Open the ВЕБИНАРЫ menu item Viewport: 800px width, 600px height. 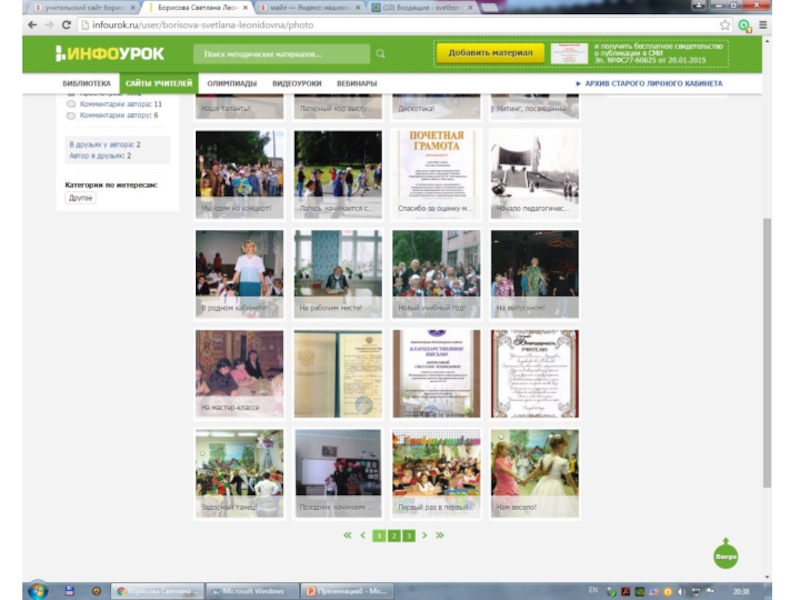[357, 84]
